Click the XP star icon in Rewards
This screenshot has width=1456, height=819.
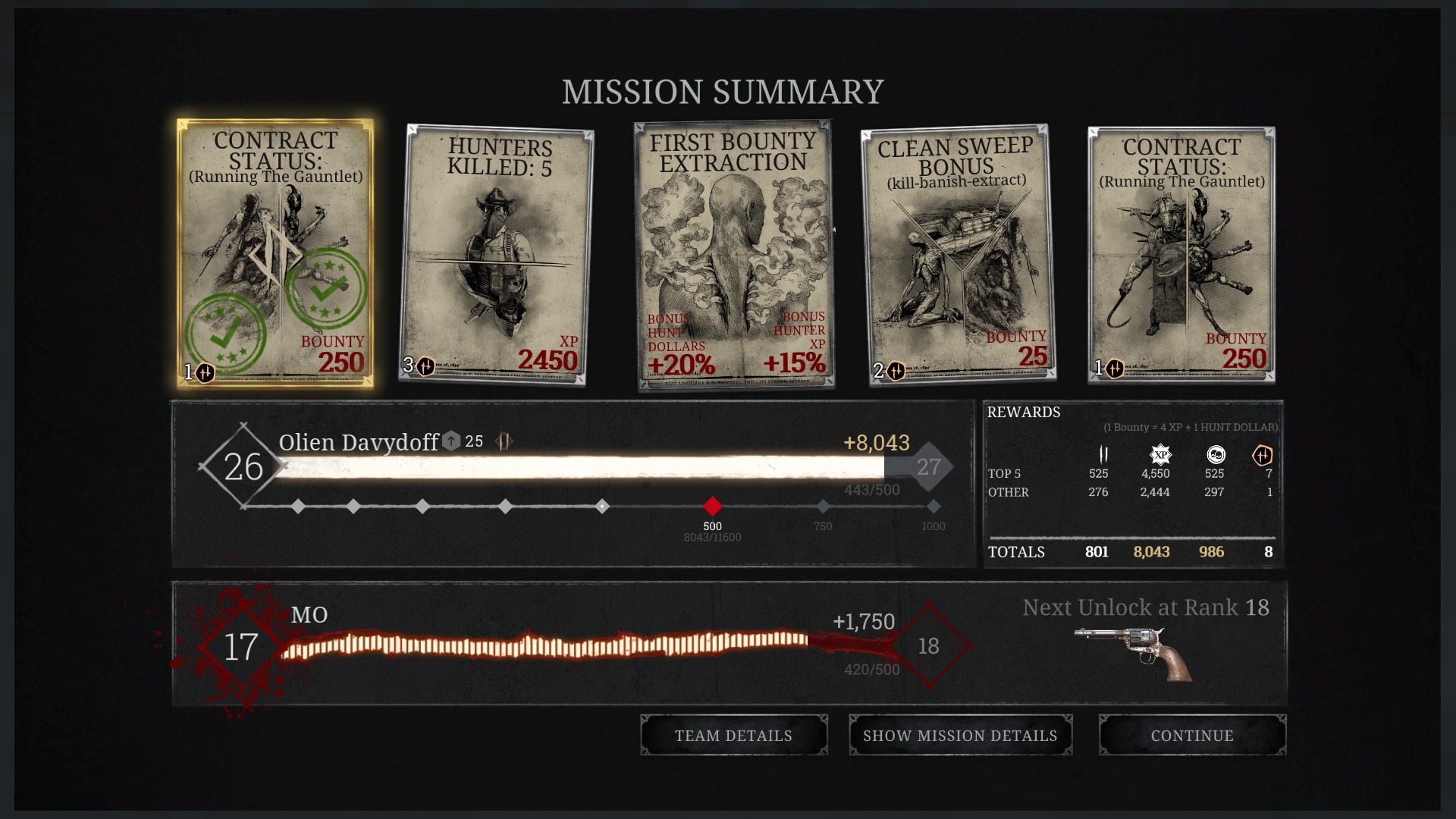[1160, 455]
